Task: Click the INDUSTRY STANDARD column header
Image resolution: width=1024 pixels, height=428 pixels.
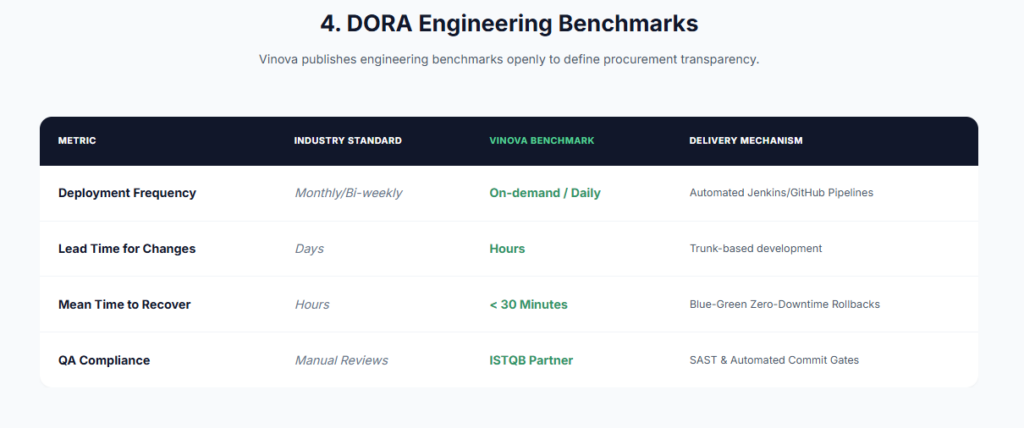Action: pyautogui.click(x=347, y=140)
